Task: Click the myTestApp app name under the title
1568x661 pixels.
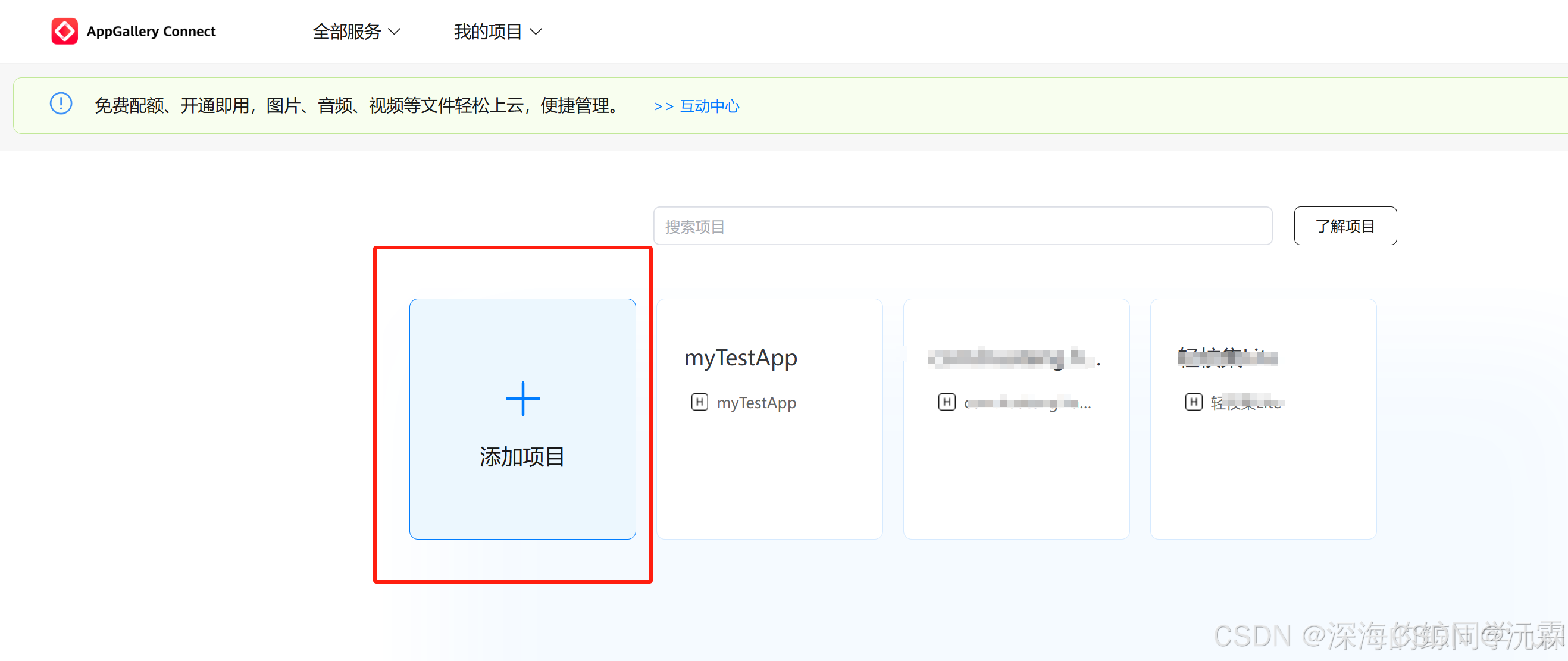Action: (x=756, y=403)
